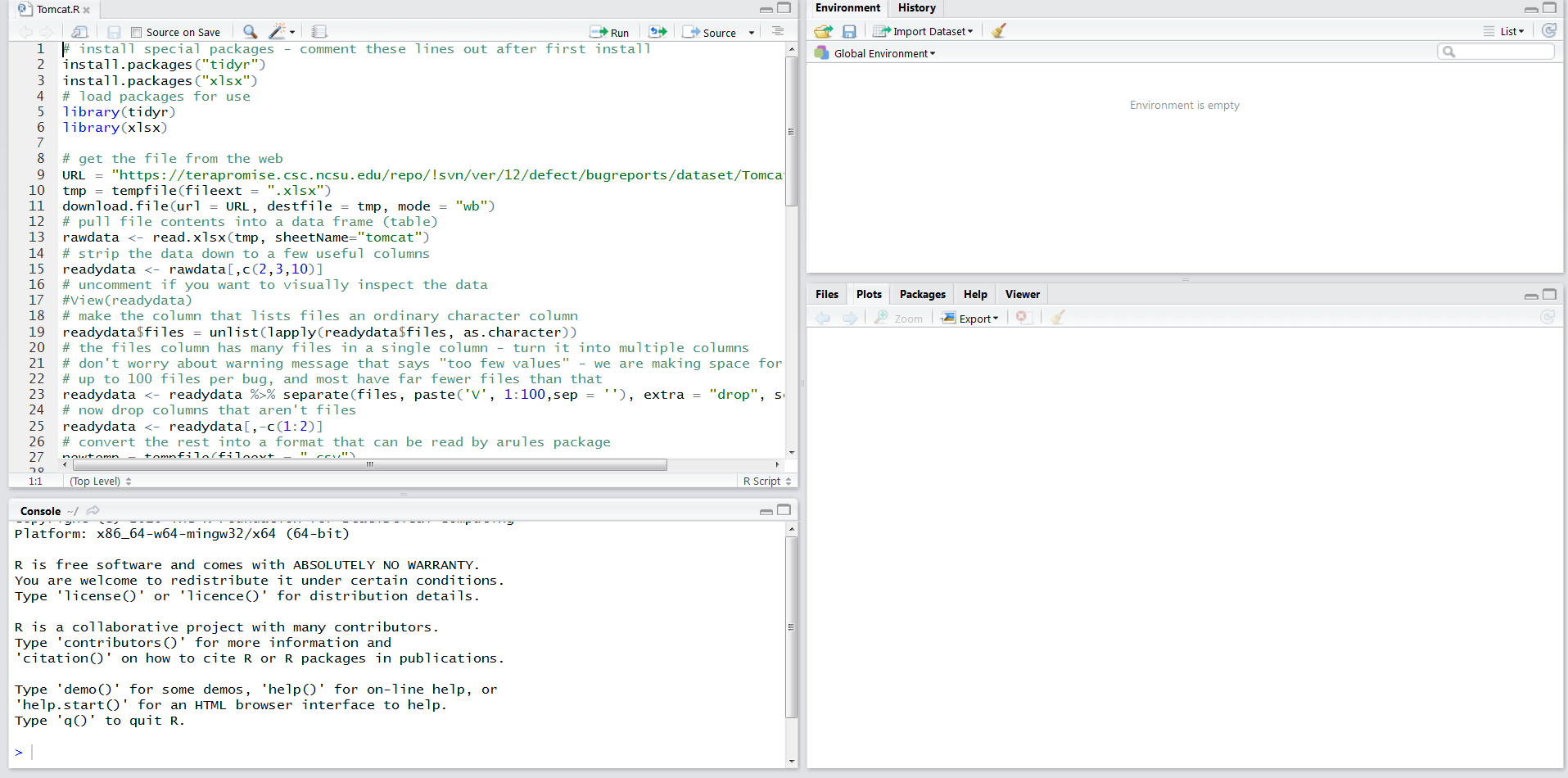
Task: Click the editor horizontal scrollbar
Action: 369,464
